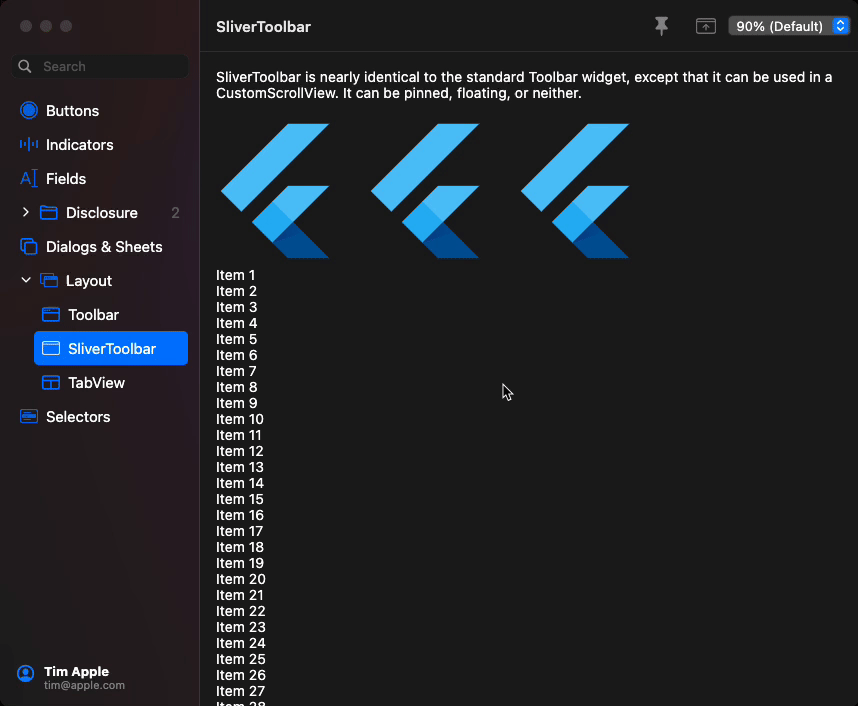Click the Selectors sidebar icon

[28, 416]
